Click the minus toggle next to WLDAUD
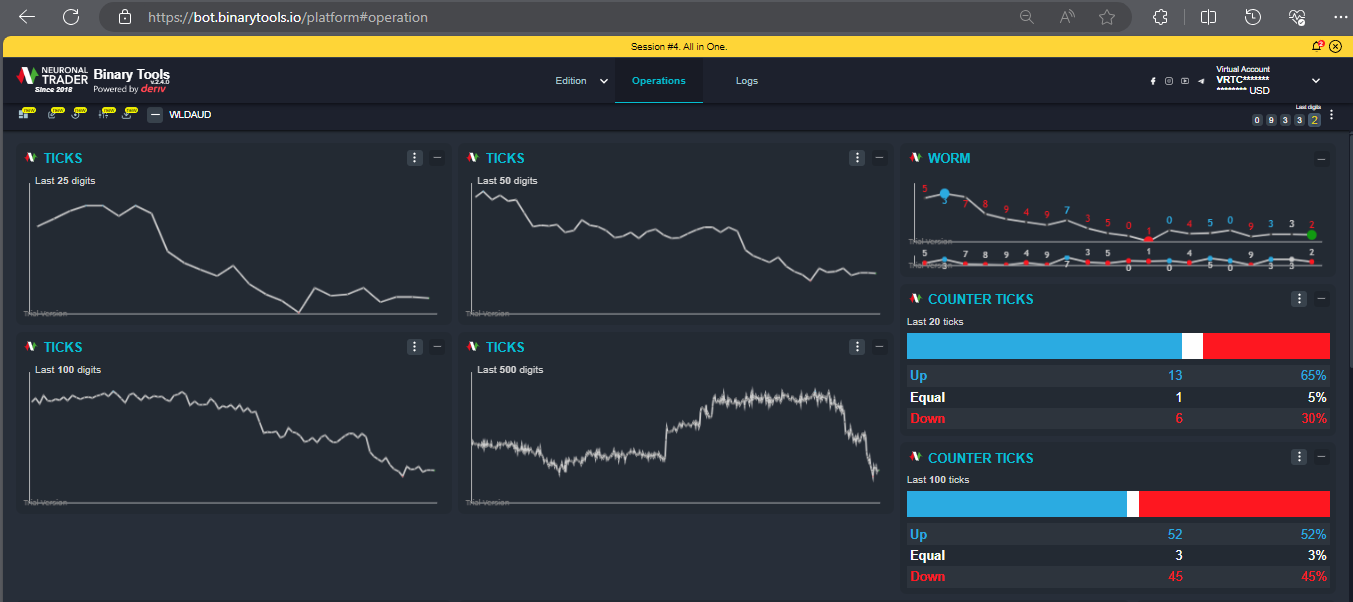This screenshot has width=1353, height=602. click(155, 114)
